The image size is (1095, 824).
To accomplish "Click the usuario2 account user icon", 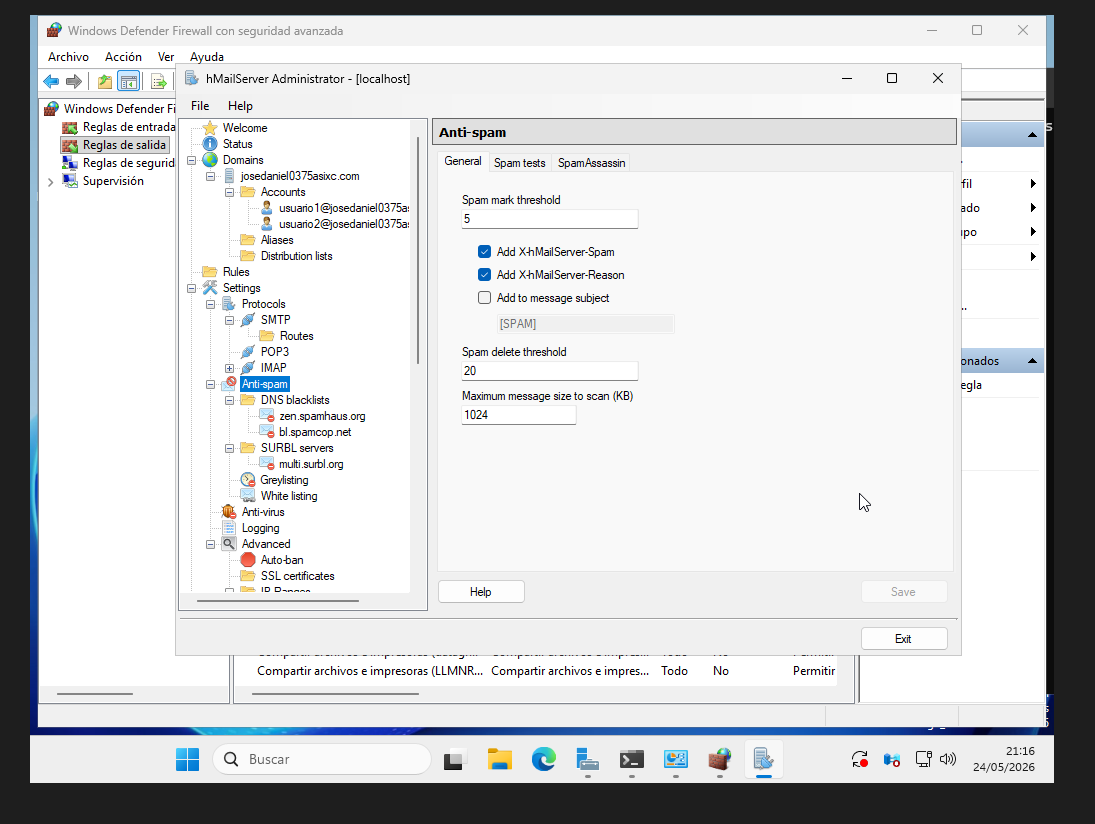I will click(x=267, y=224).
